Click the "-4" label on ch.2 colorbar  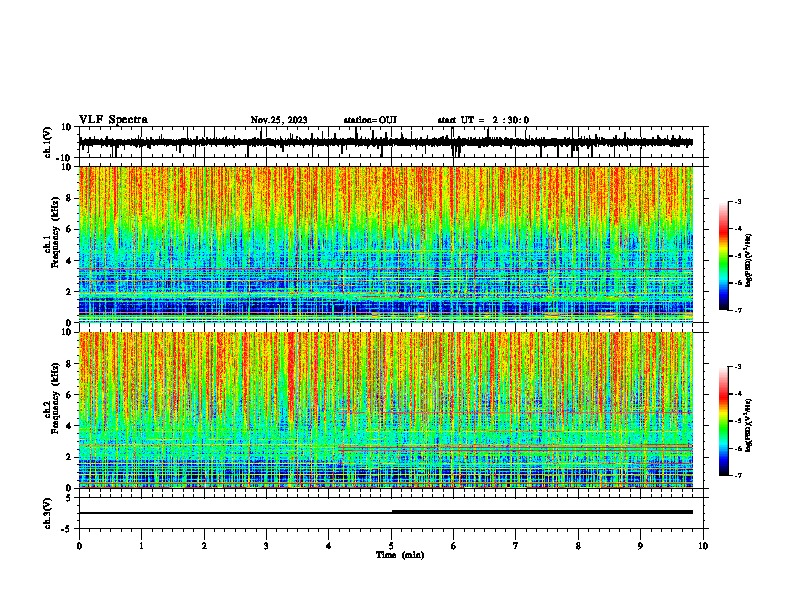click(738, 394)
